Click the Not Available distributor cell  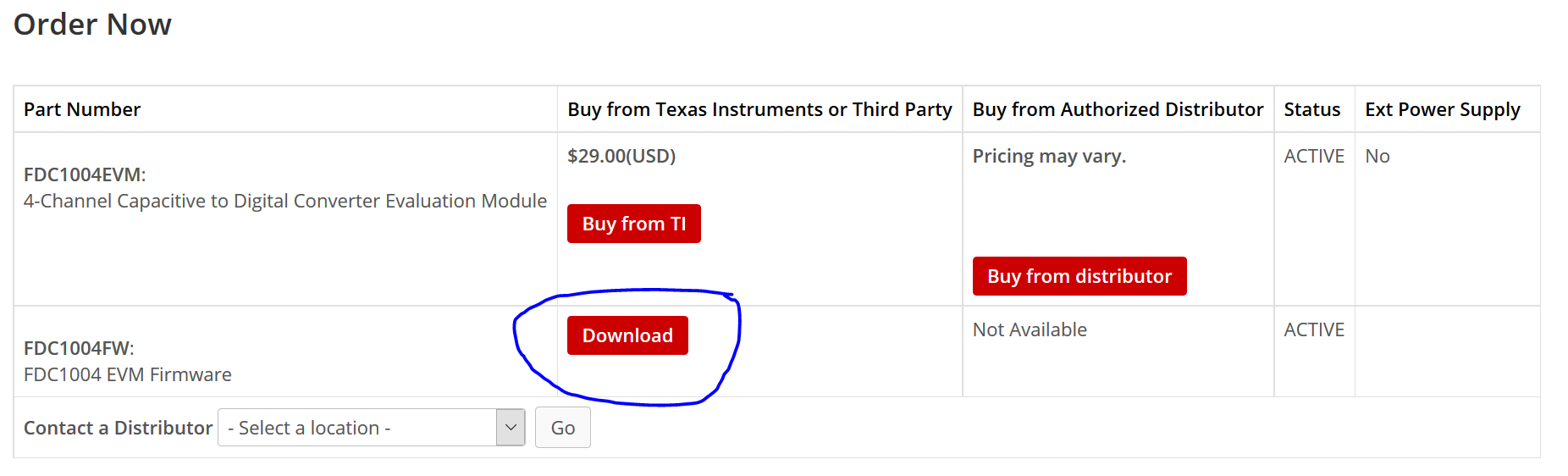pos(1030,329)
